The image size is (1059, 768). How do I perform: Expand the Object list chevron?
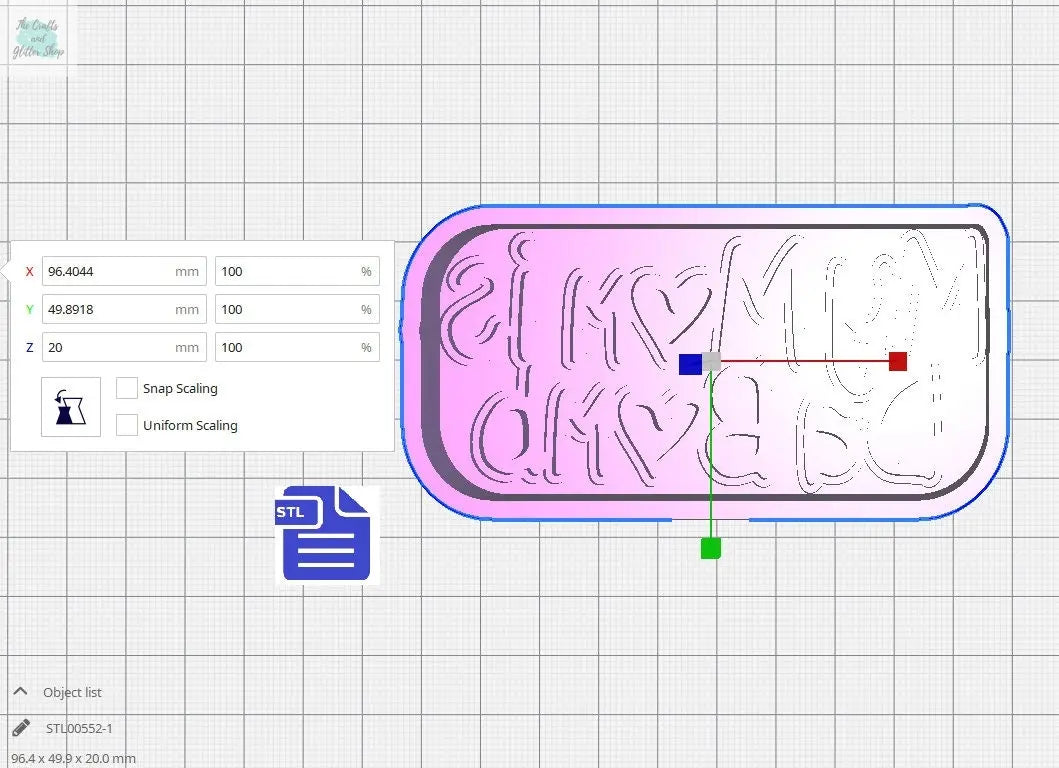[20, 692]
